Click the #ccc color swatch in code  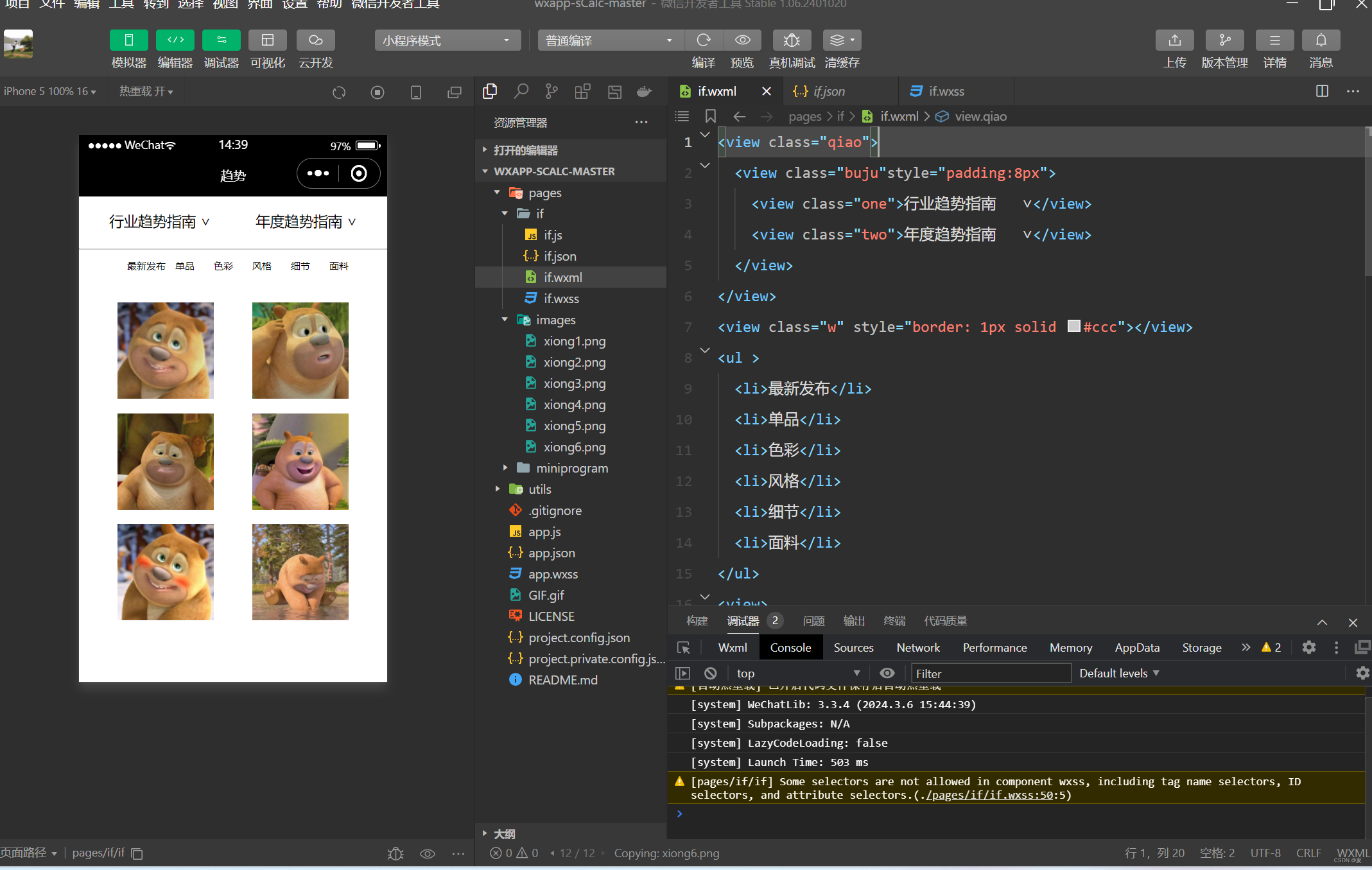(1073, 326)
